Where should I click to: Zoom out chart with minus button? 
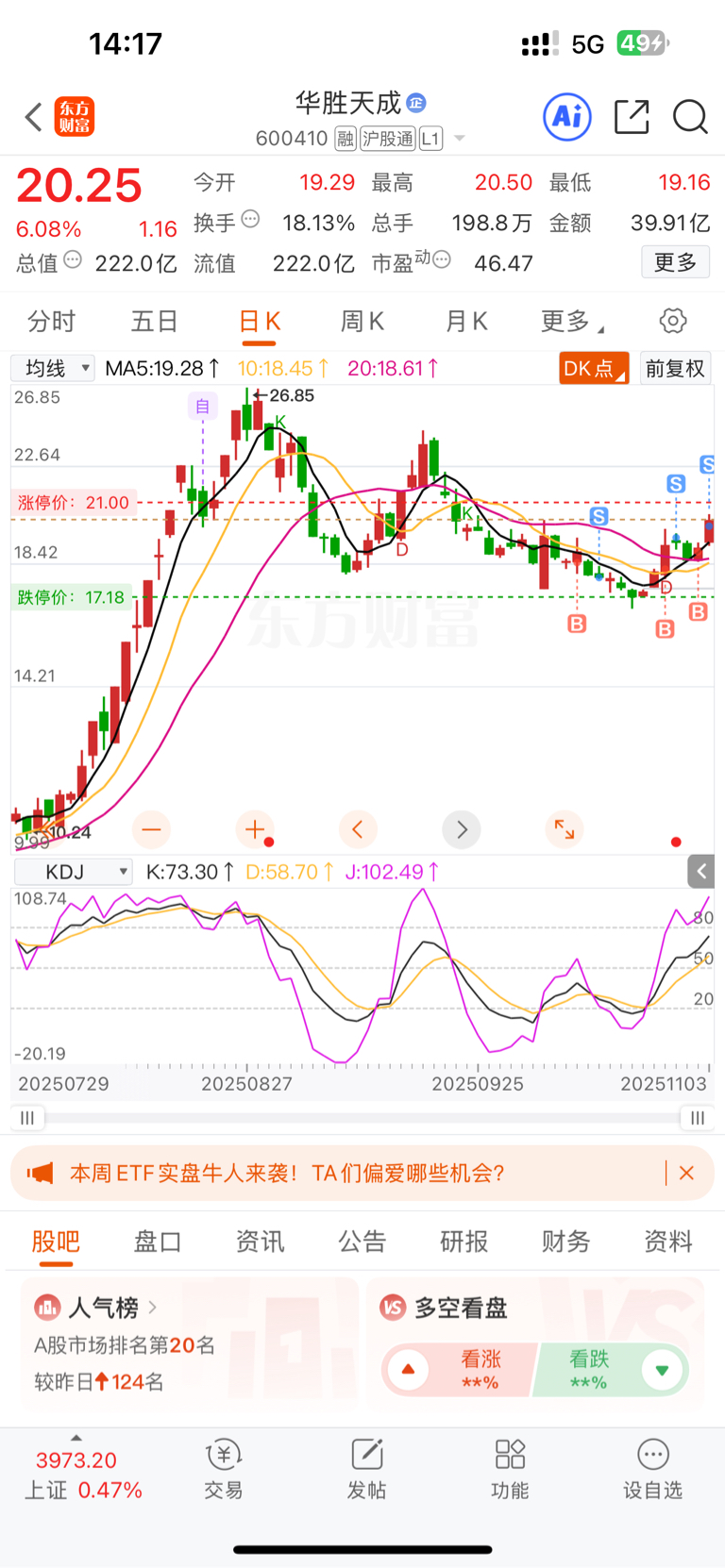[x=151, y=829]
